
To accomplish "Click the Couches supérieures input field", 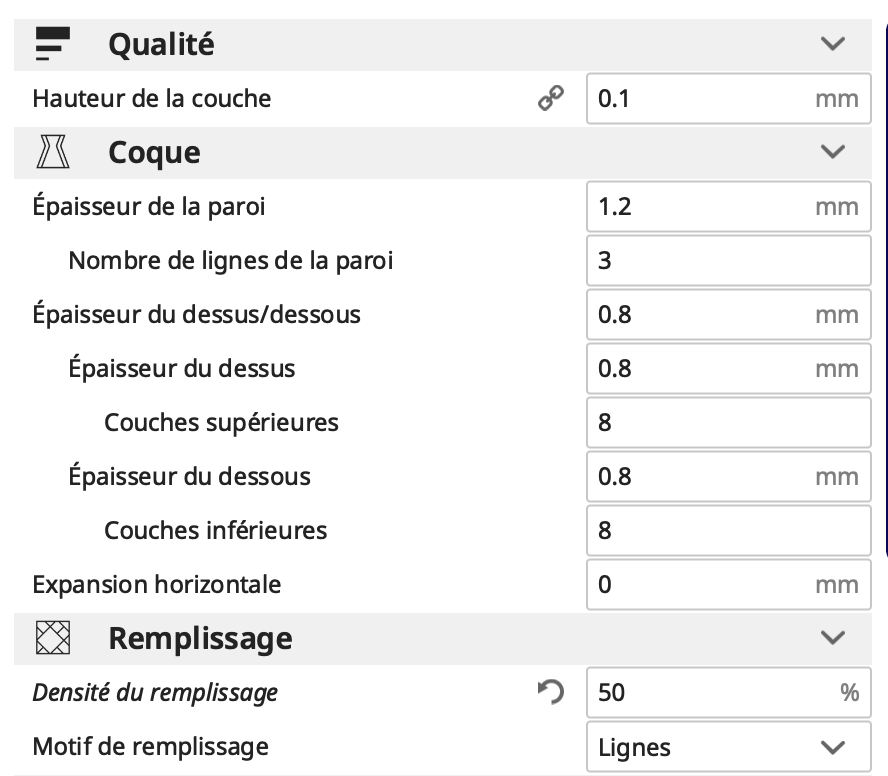I will click(728, 423).
